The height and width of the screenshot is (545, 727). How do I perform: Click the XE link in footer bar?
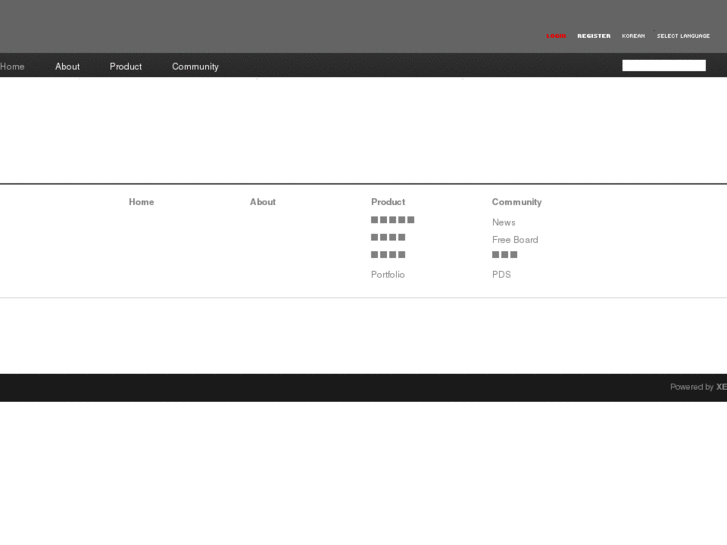tap(721, 387)
